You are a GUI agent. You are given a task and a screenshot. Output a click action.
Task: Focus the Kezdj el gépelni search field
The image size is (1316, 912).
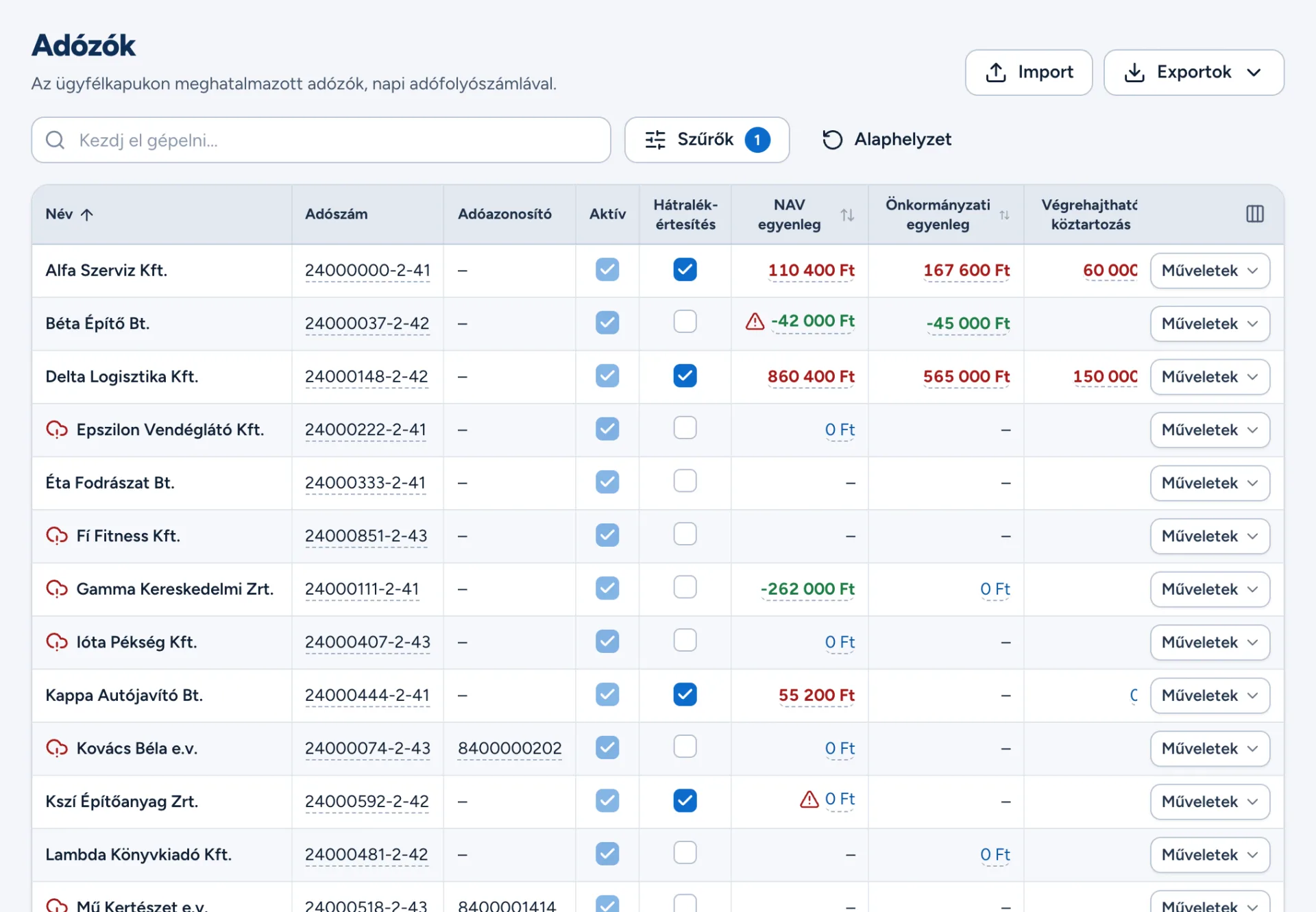pos(321,140)
